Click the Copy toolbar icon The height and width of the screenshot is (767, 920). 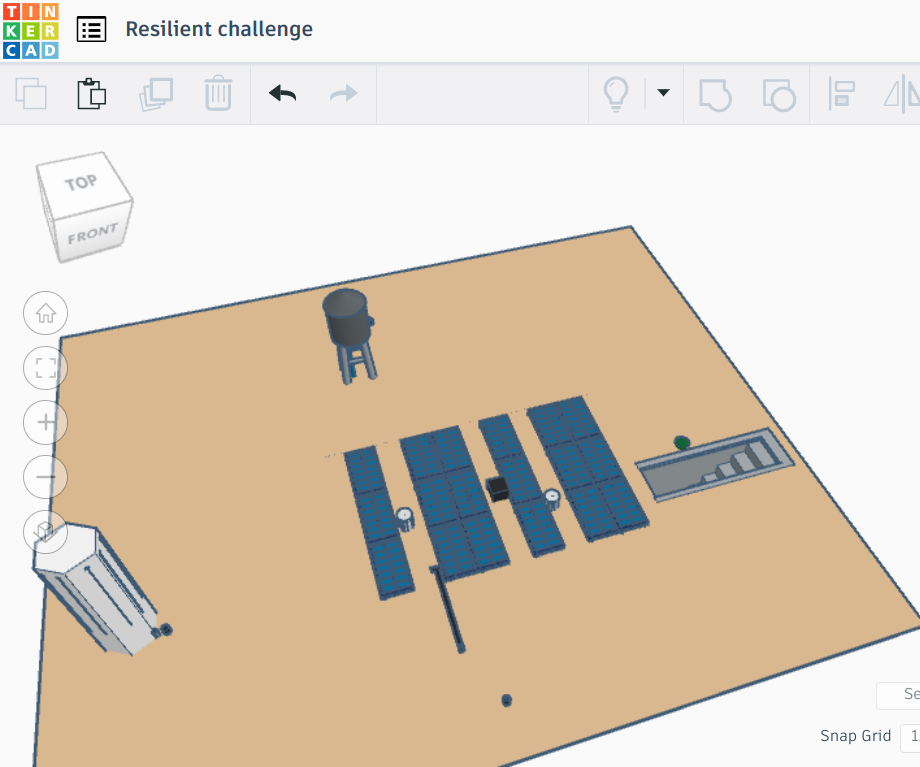point(31,93)
